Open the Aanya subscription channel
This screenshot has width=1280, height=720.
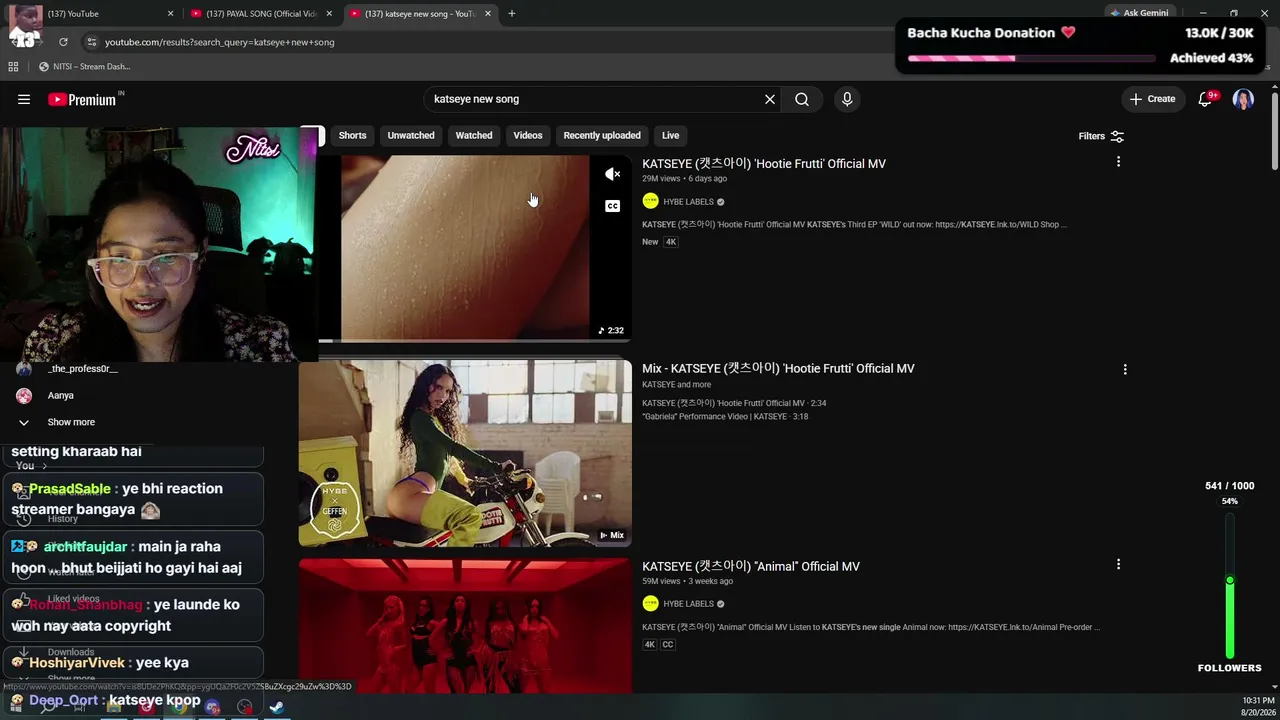60,395
